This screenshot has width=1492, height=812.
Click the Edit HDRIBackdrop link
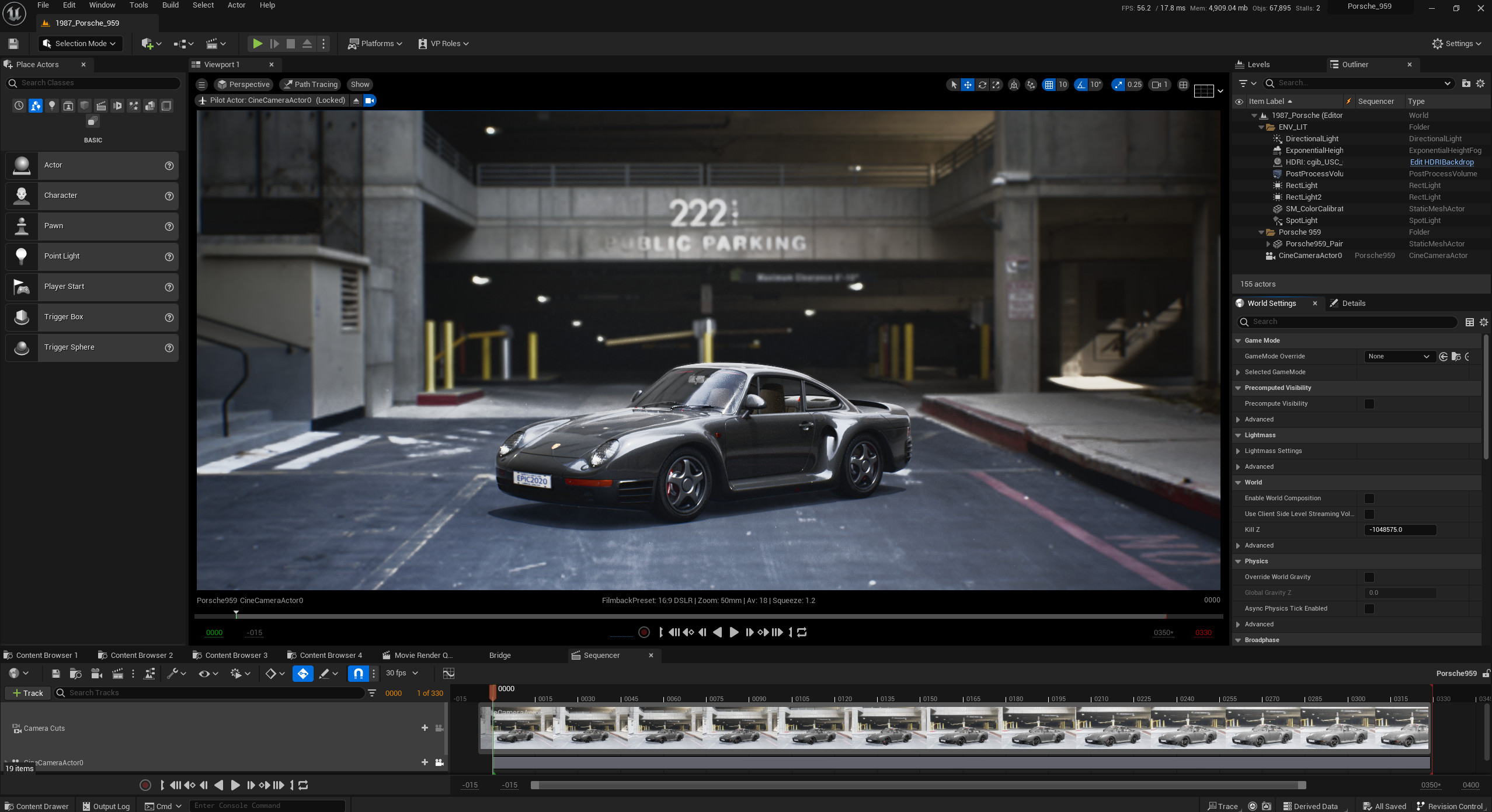tap(1442, 162)
